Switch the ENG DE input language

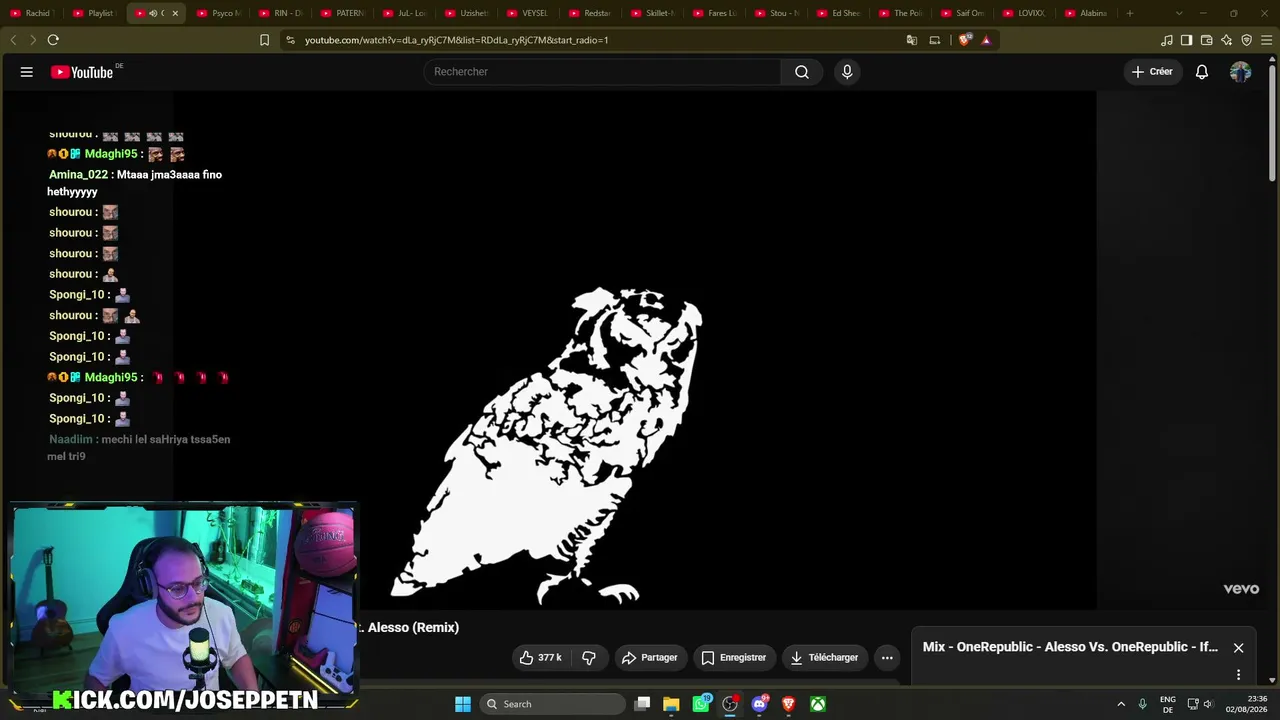[1168, 704]
